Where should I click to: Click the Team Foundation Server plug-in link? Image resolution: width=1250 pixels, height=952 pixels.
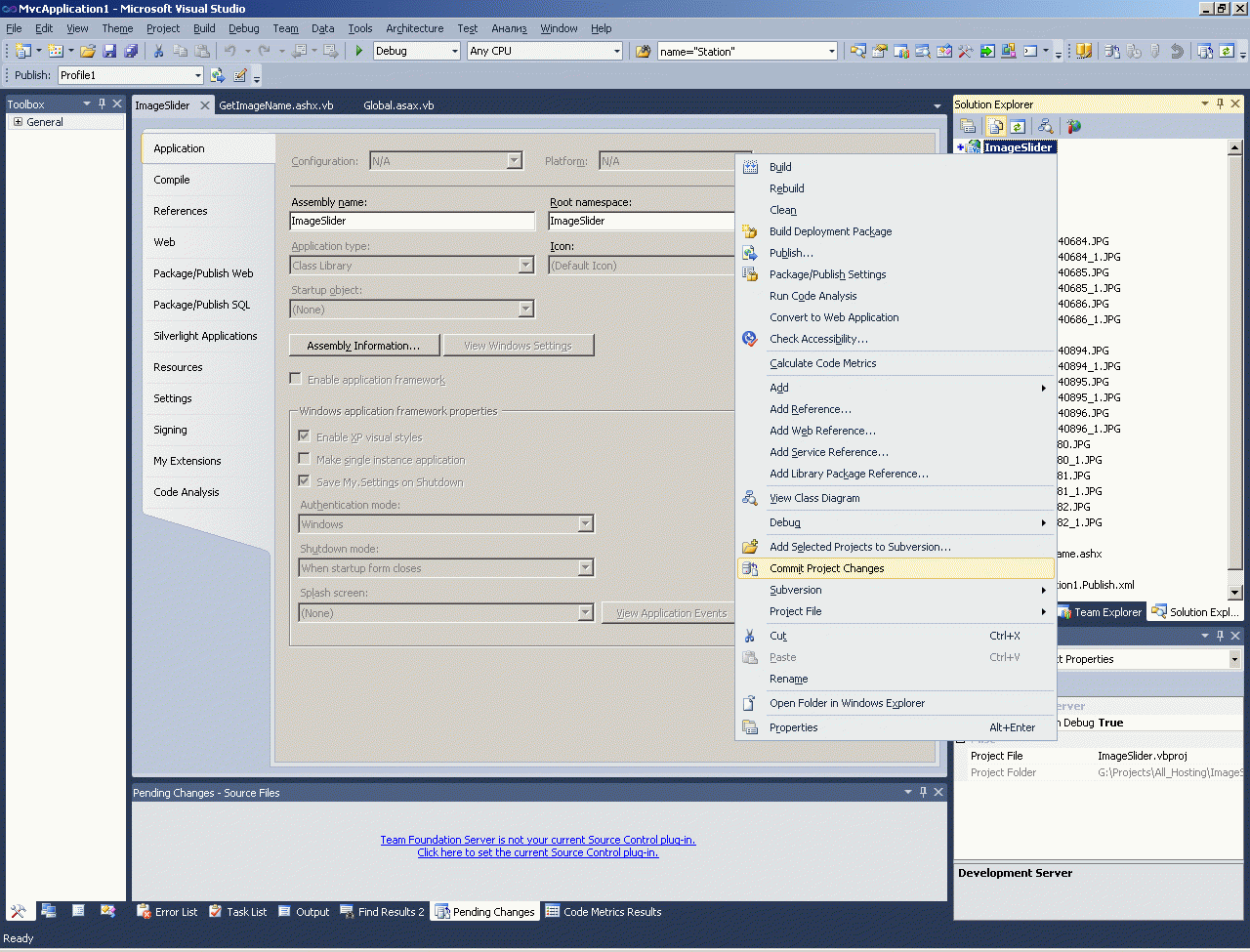click(538, 840)
